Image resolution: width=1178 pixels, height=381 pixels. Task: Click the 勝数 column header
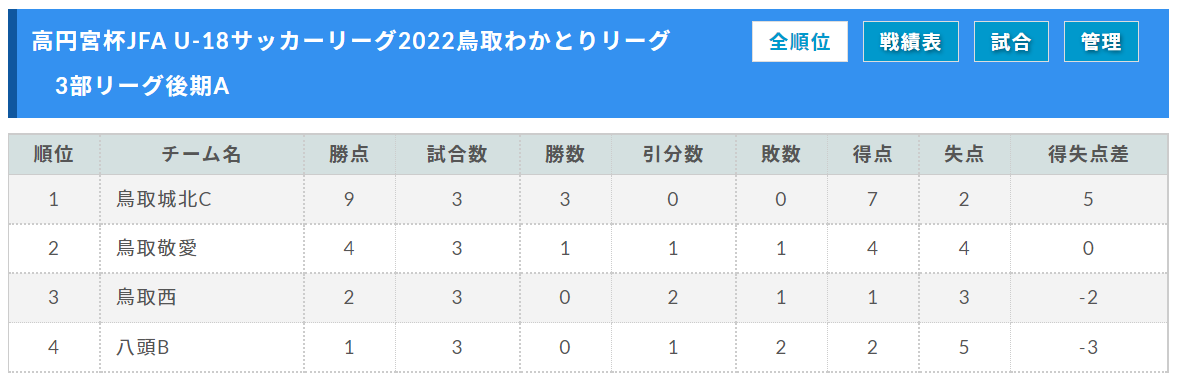565,155
